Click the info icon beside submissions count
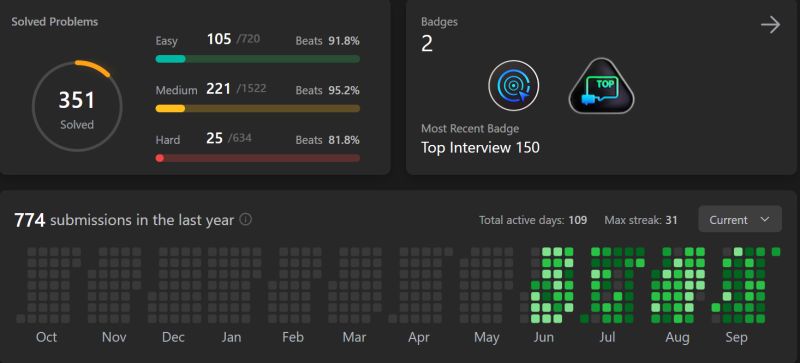800x363 pixels. point(245,220)
